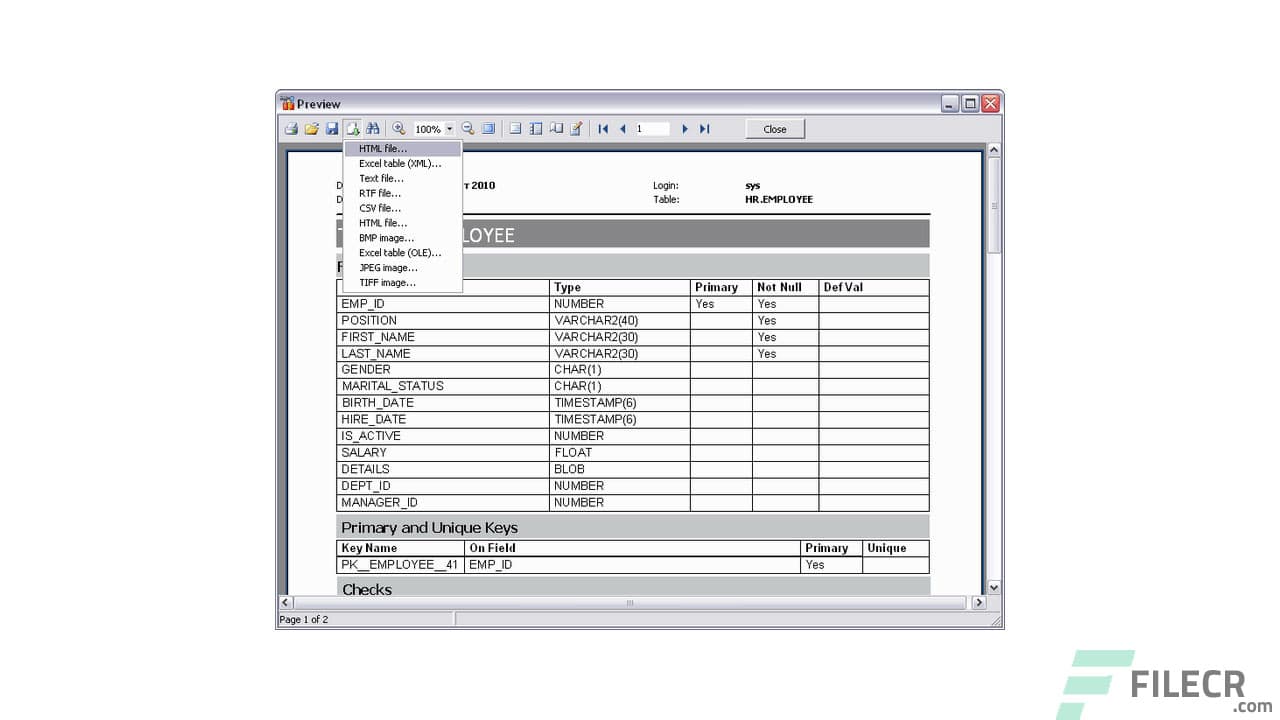Select the Zoom In magnifier icon
Image resolution: width=1280 pixels, height=720 pixels.
(397, 128)
